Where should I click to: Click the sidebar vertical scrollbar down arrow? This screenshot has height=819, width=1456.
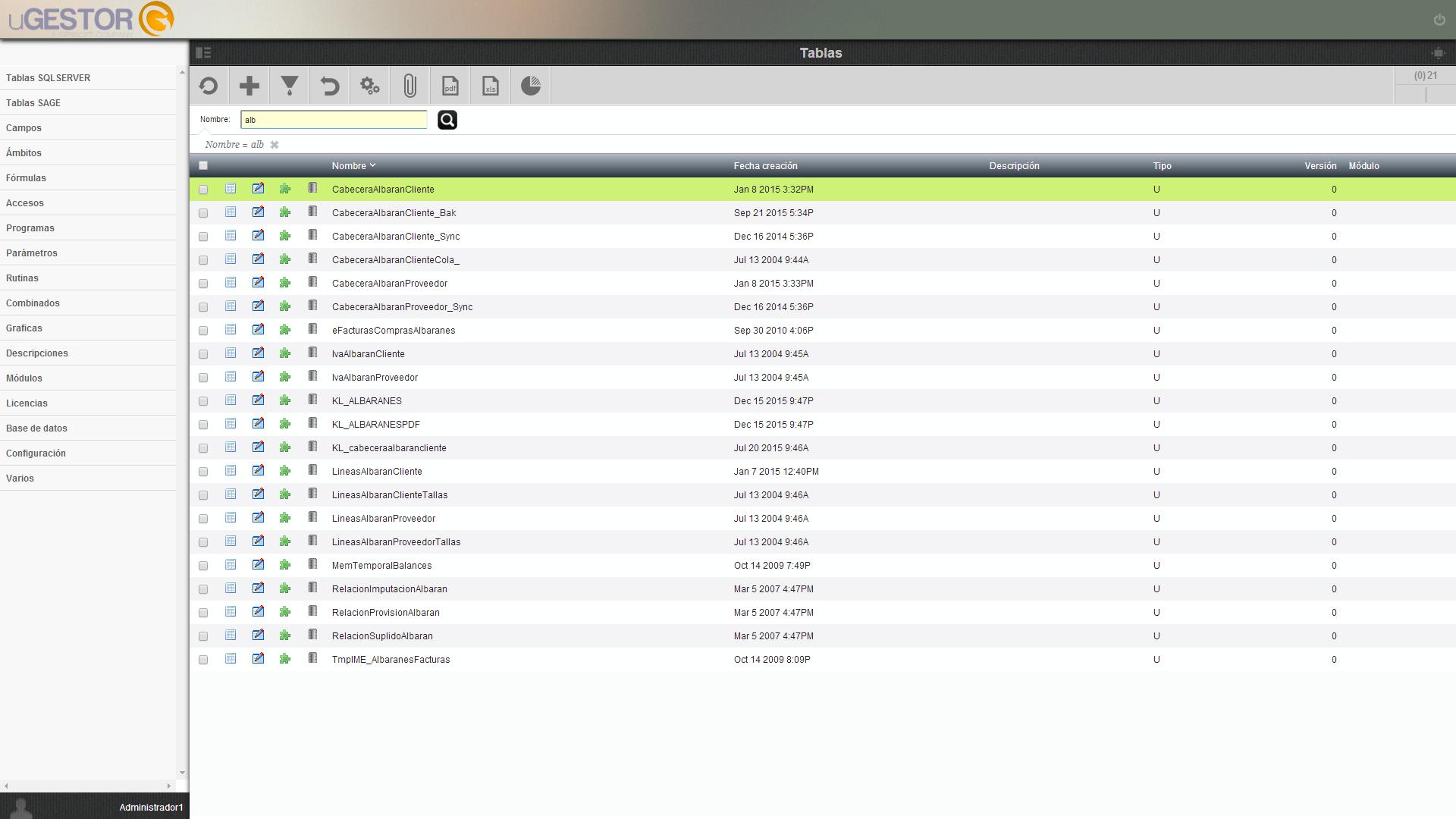click(x=182, y=773)
